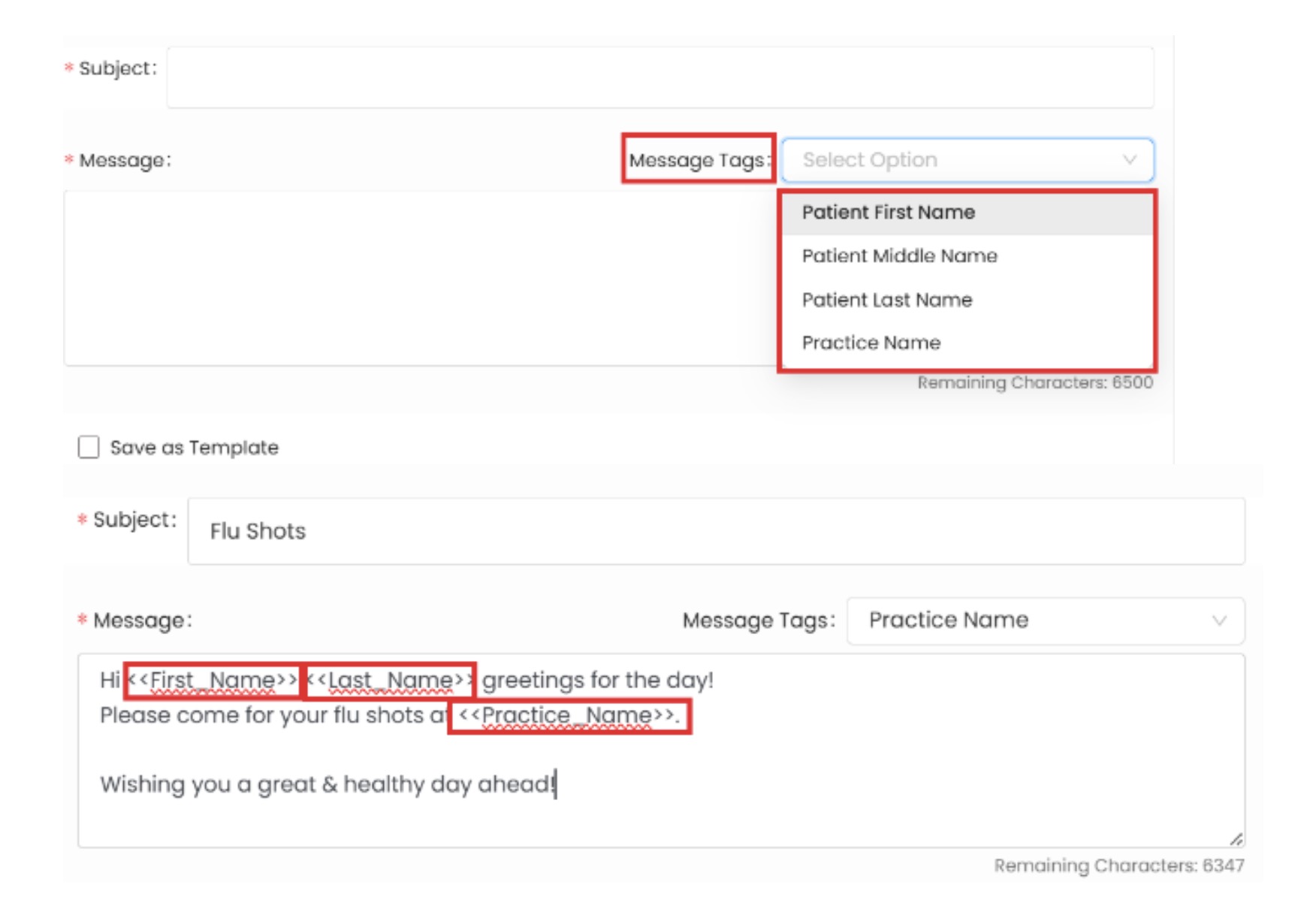This screenshot has width=1310, height=924.
Task: Click the resize handle of the message box
Action: (x=1236, y=839)
